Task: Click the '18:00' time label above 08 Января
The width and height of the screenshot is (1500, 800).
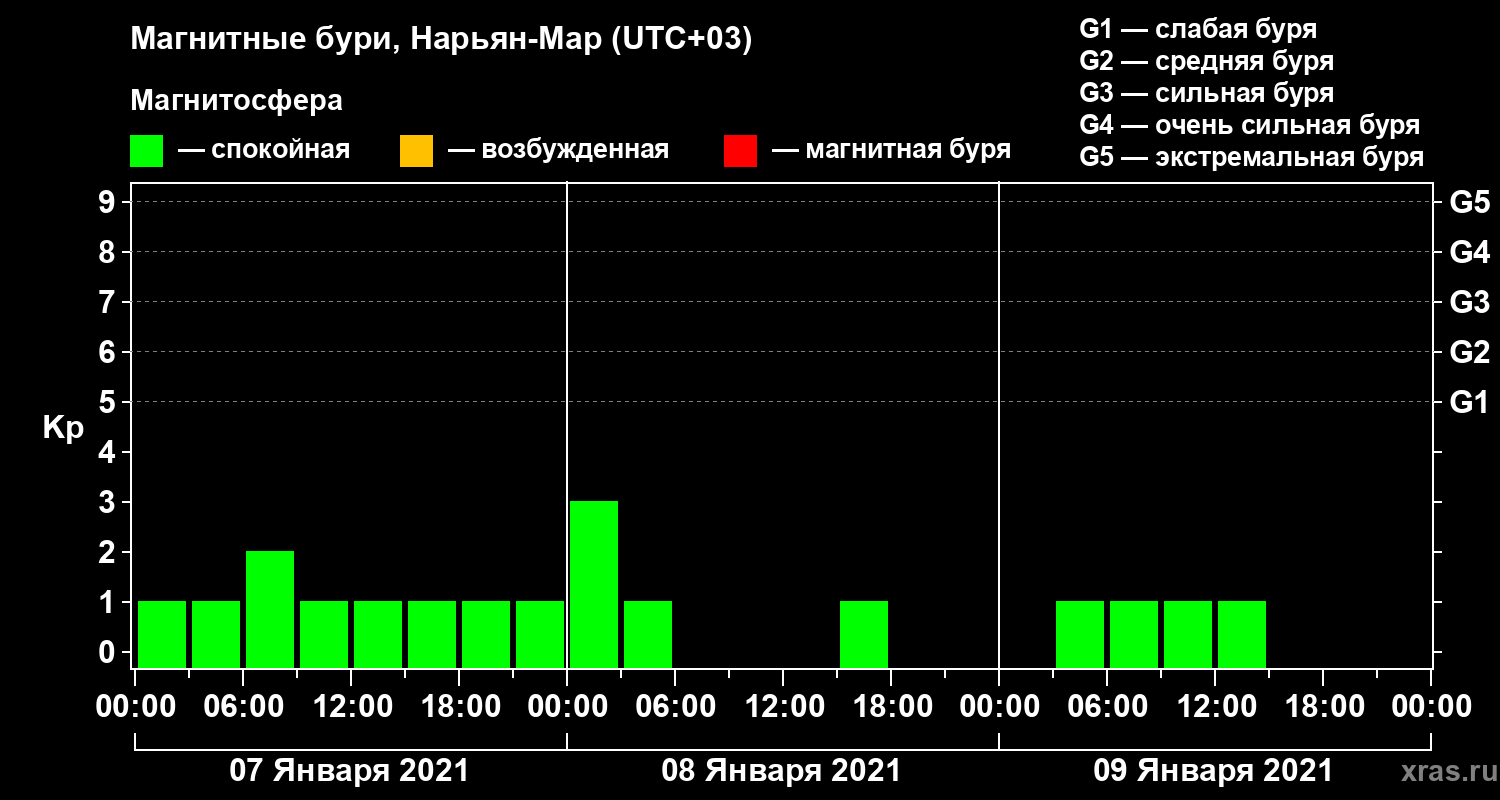Action: [891, 707]
